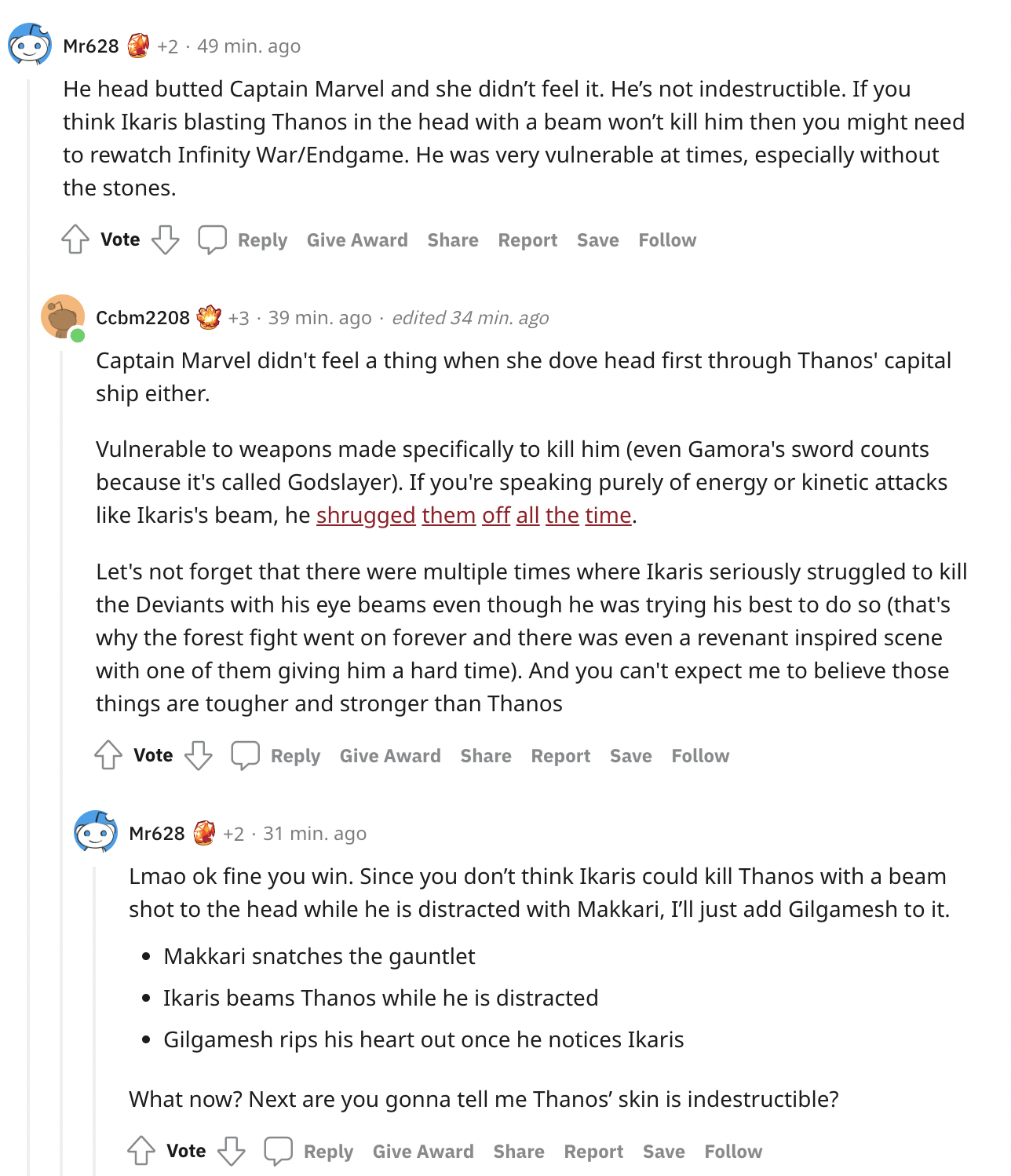This screenshot has width=1011, height=1176.
Task: Downvote Mr628's top comment
Action: (x=165, y=239)
